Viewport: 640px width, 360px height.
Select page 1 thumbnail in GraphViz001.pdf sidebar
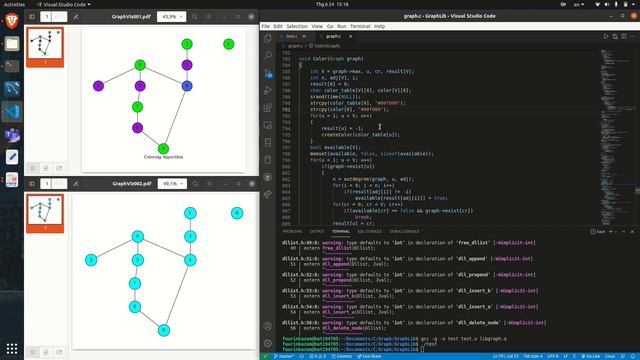point(45,47)
